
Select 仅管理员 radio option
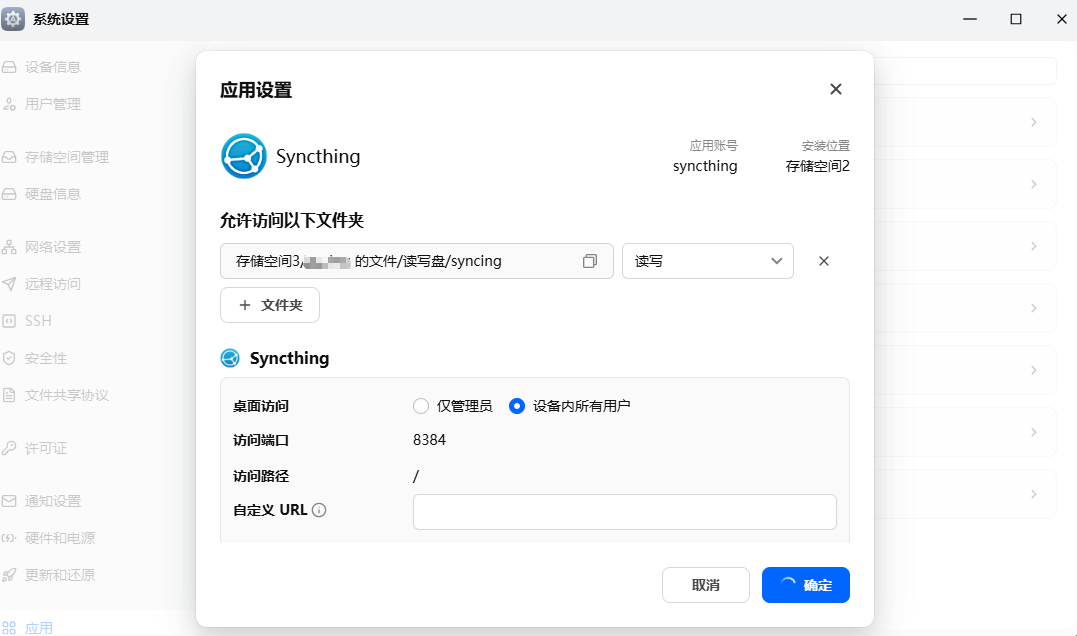click(x=421, y=406)
